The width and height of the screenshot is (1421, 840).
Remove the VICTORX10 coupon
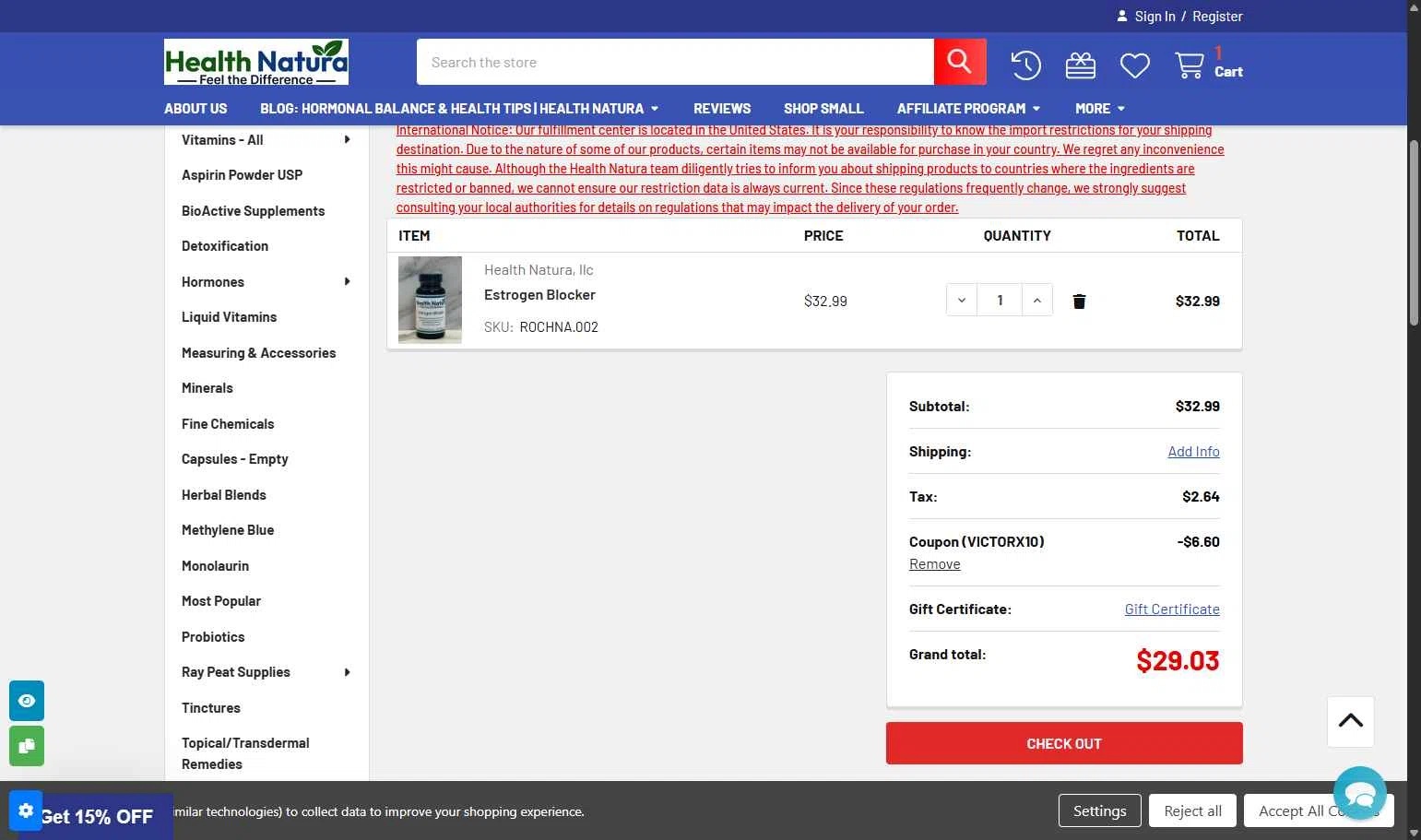(x=934, y=564)
